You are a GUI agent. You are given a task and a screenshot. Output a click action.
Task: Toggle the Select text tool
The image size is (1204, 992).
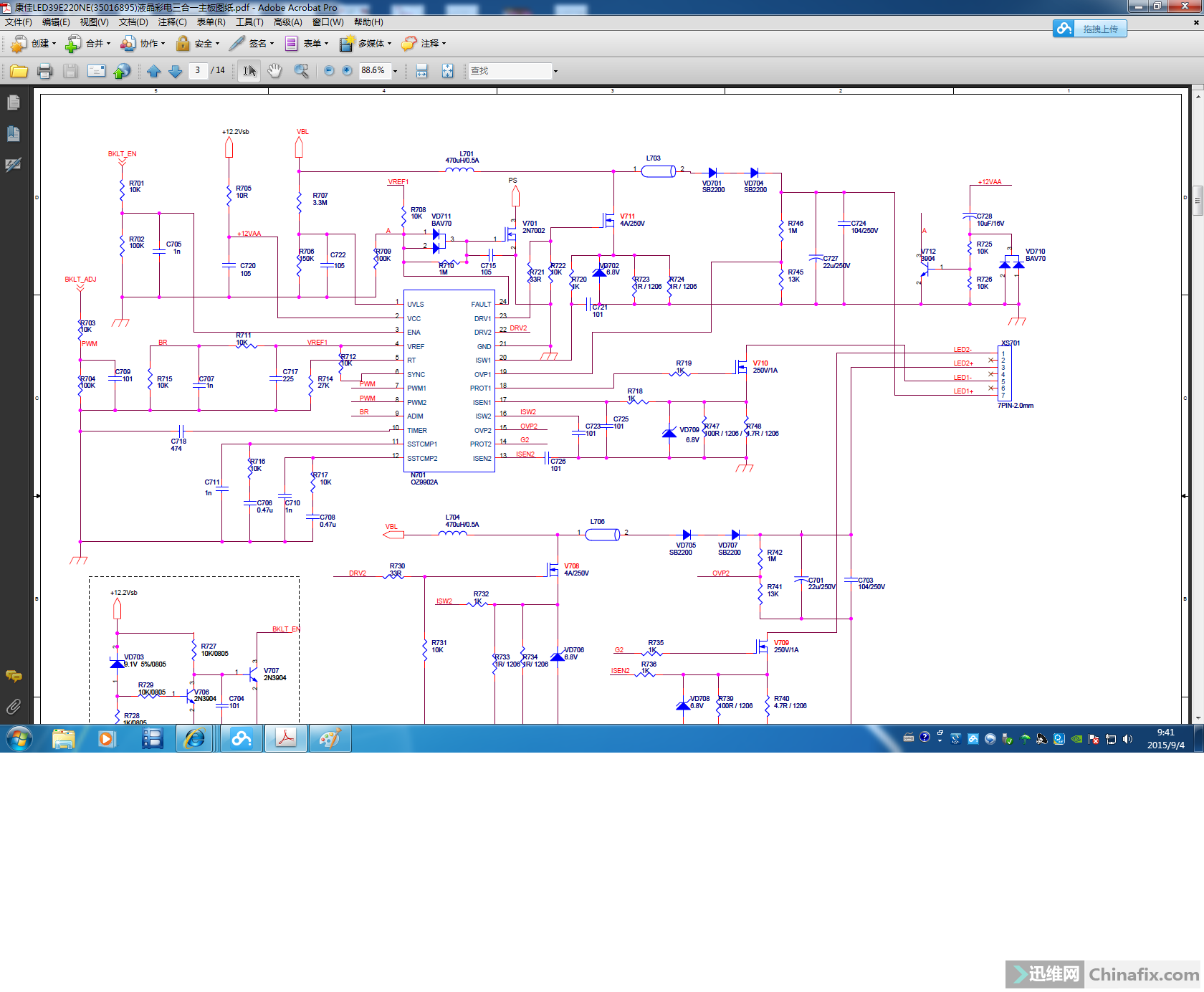pyautogui.click(x=249, y=70)
